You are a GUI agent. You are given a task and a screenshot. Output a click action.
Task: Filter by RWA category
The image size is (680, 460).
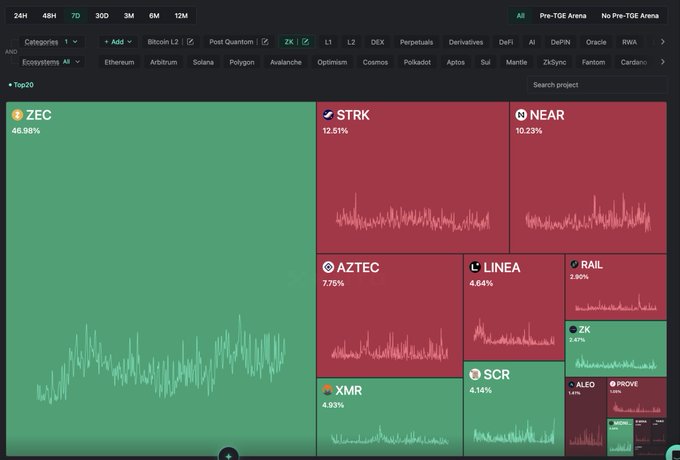point(629,42)
